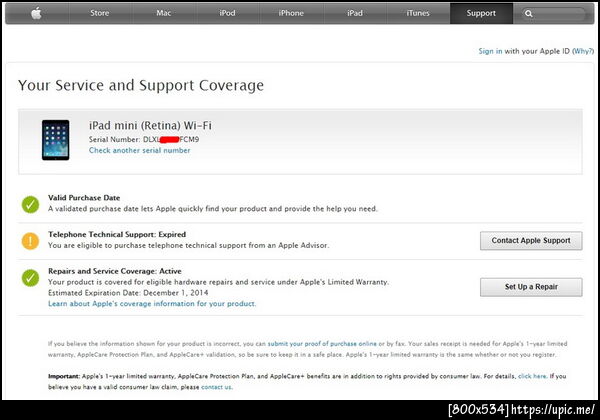Open the iTunes nav item
Viewport: 600px width, 420px height.
click(x=418, y=13)
